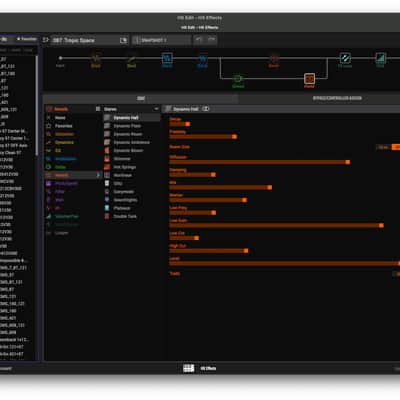Open HX Effects device grid icon at bottom
Viewport: 400px width, 400px height.
point(189,368)
